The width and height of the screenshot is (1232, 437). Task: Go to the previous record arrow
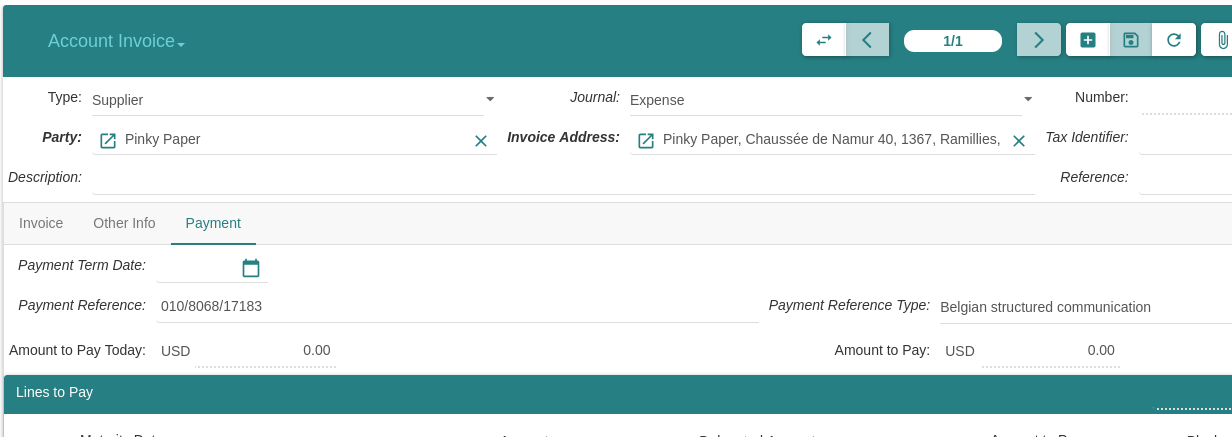[867, 40]
